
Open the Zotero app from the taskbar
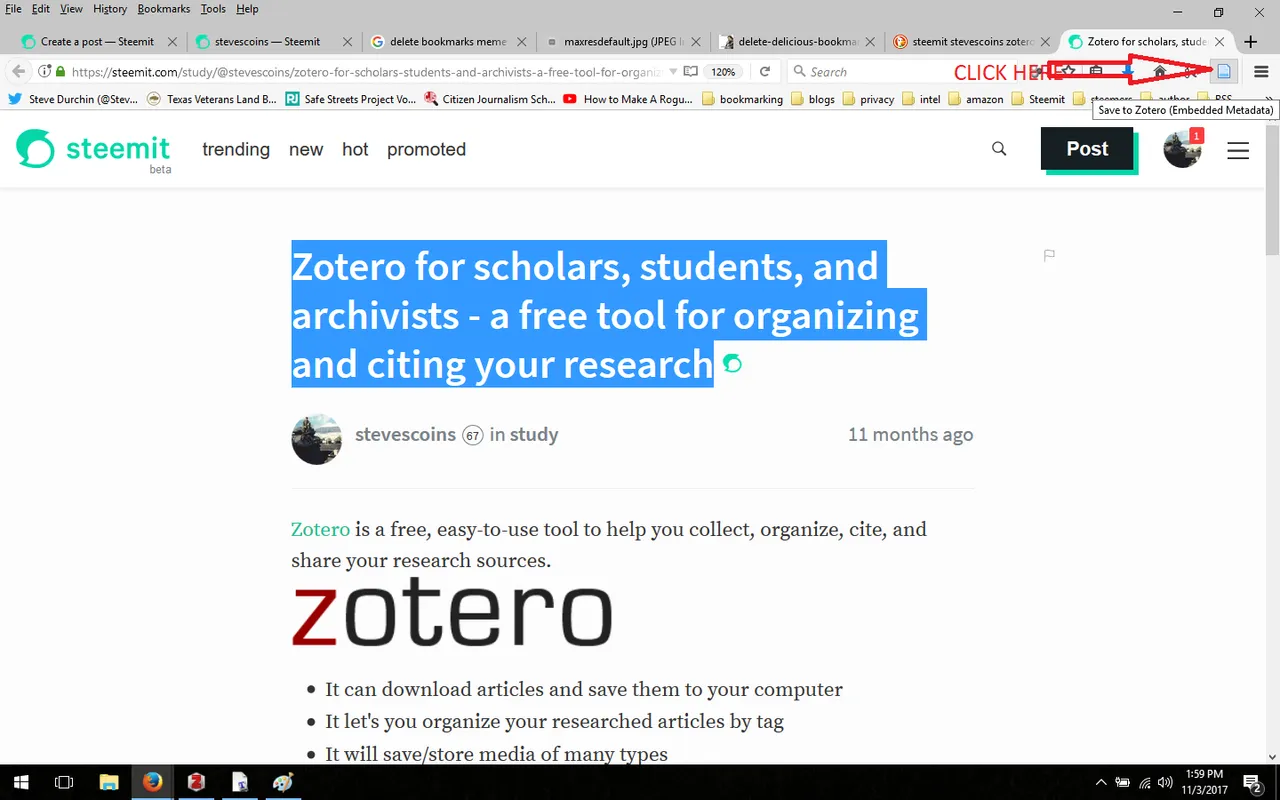pos(196,782)
